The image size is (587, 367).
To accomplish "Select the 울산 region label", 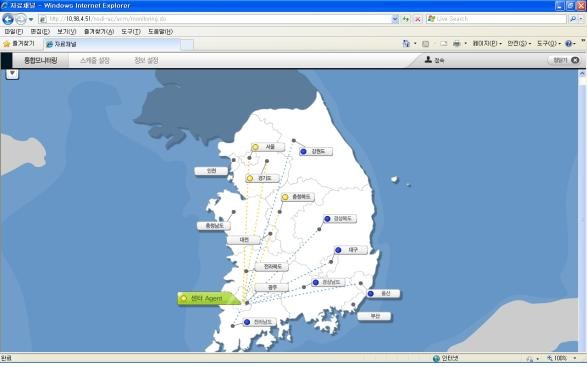I will point(383,294).
